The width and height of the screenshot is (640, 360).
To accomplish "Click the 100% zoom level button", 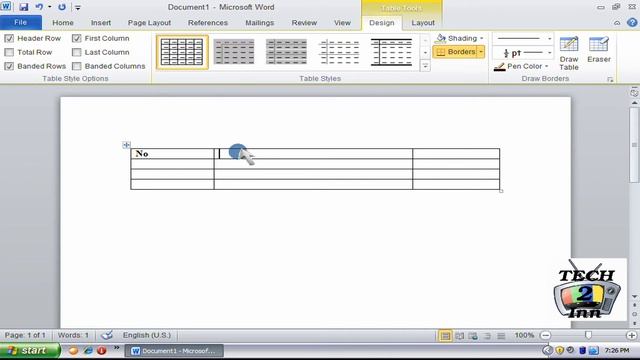I will [524, 335].
